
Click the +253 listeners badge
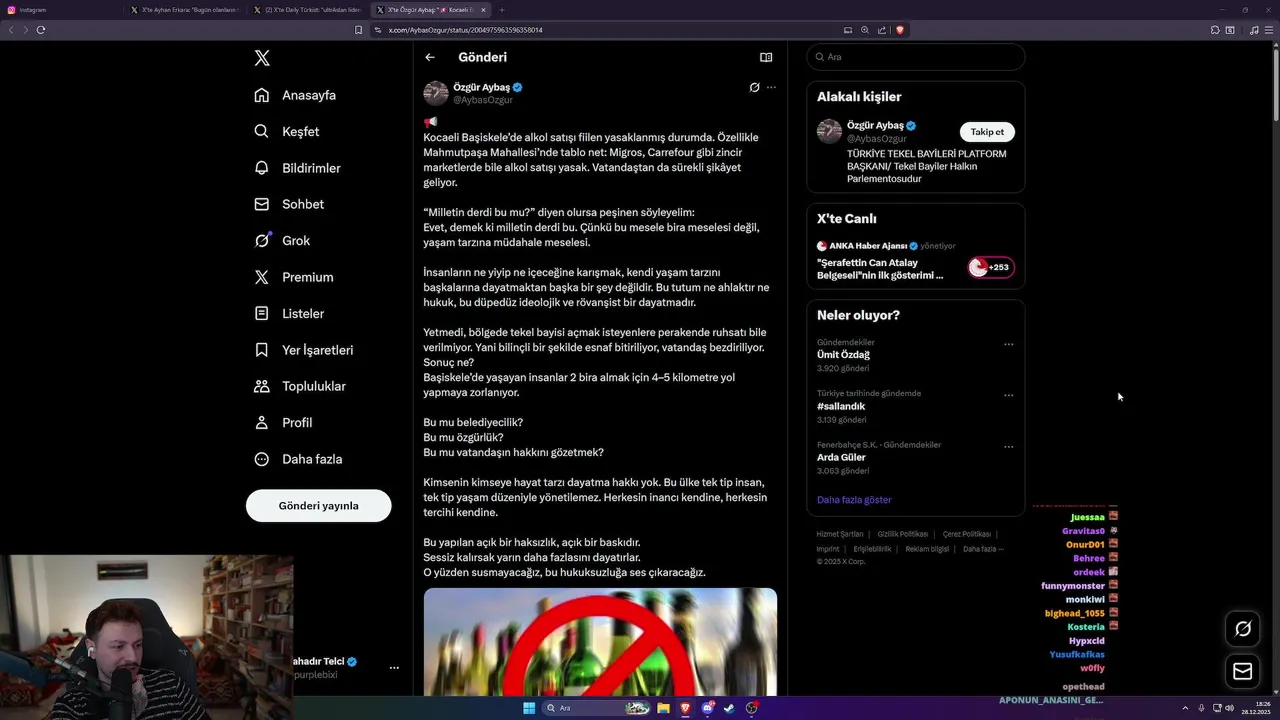(x=991, y=267)
